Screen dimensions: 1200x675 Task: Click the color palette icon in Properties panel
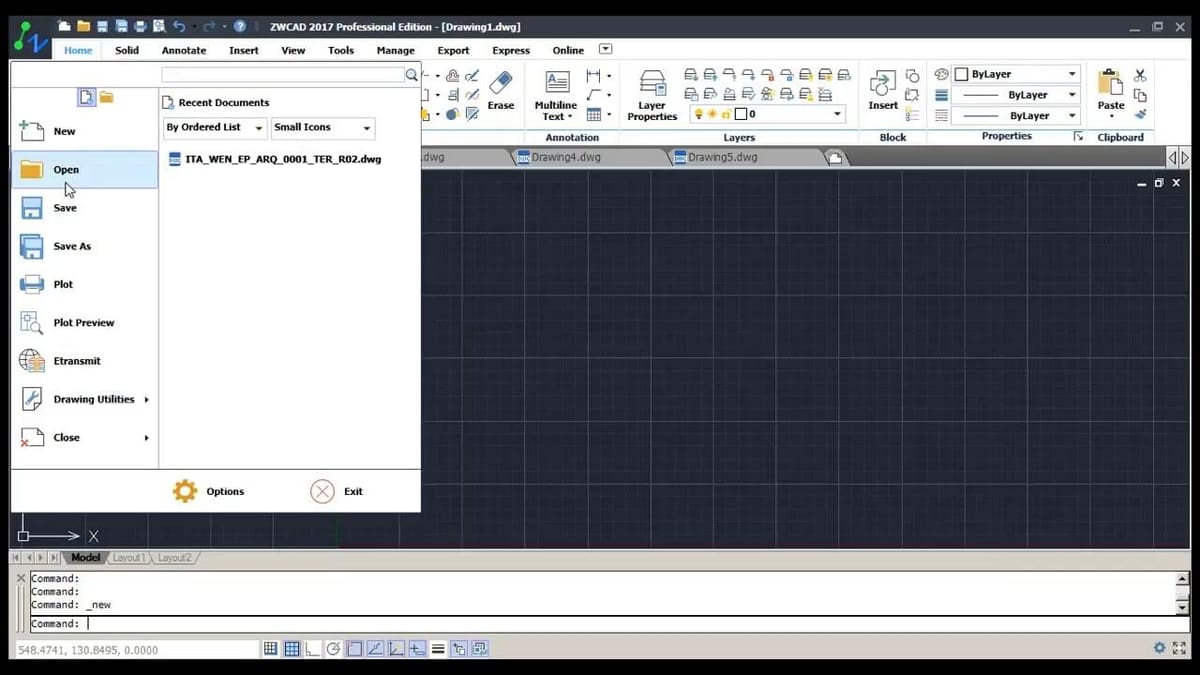(941, 74)
